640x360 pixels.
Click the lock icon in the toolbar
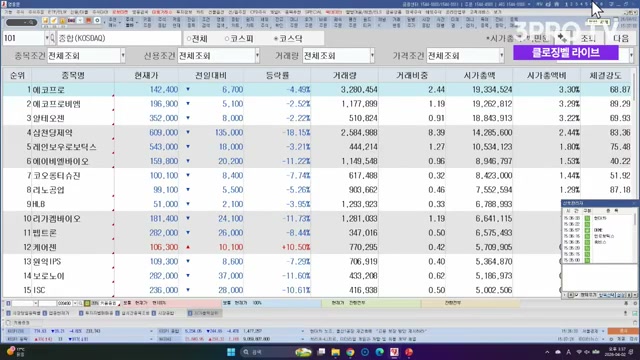[62, 20]
